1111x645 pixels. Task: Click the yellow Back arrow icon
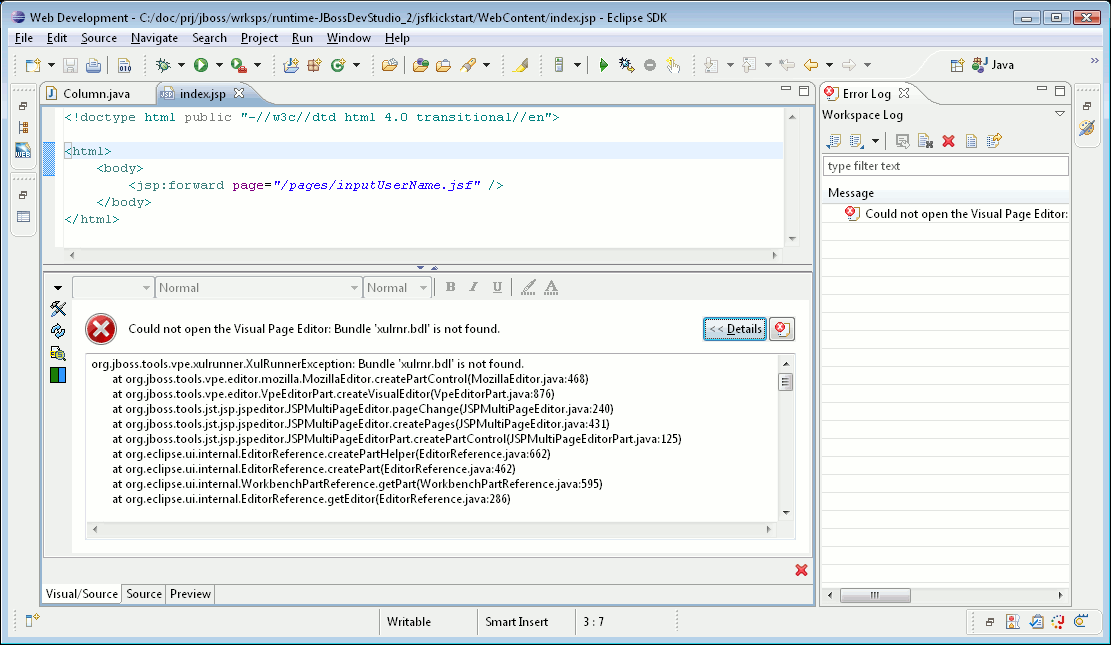811,65
